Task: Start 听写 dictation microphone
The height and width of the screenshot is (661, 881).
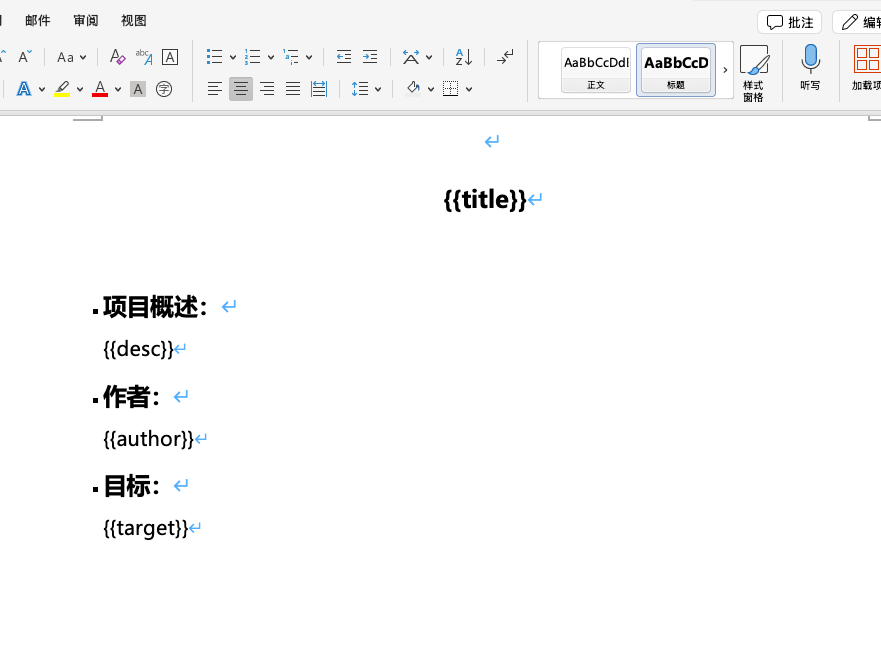Action: click(x=810, y=68)
